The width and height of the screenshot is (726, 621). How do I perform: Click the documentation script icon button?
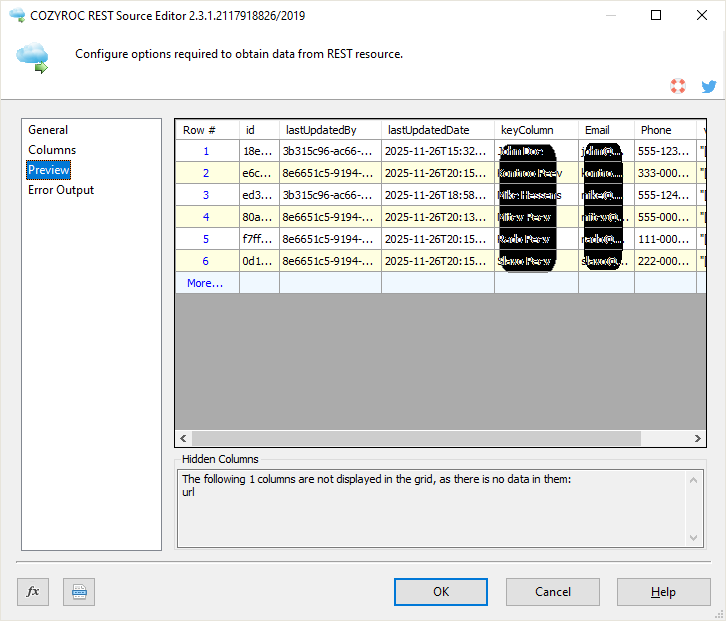point(79,592)
